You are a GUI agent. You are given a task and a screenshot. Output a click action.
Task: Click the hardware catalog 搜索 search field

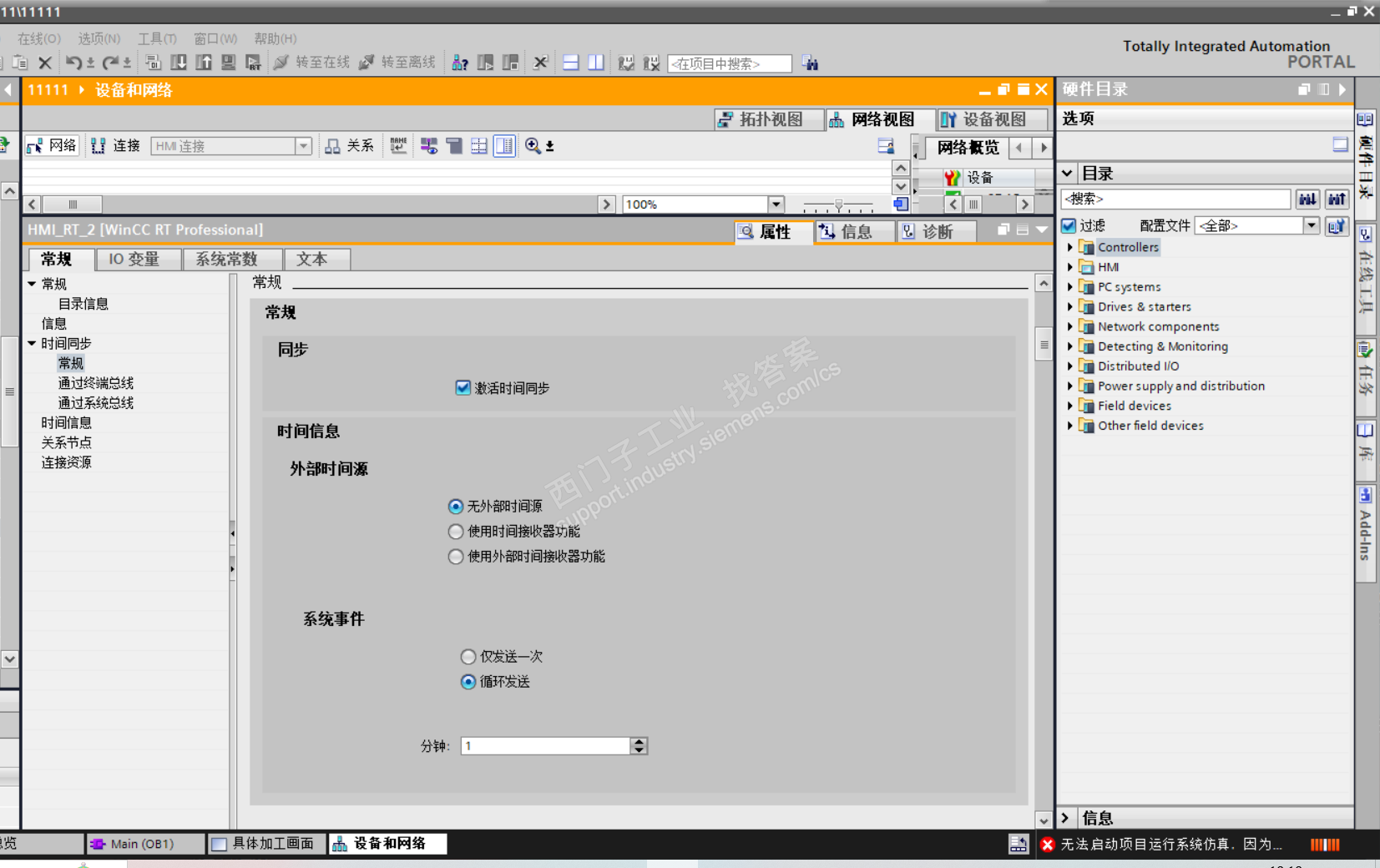tap(1176, 199)
